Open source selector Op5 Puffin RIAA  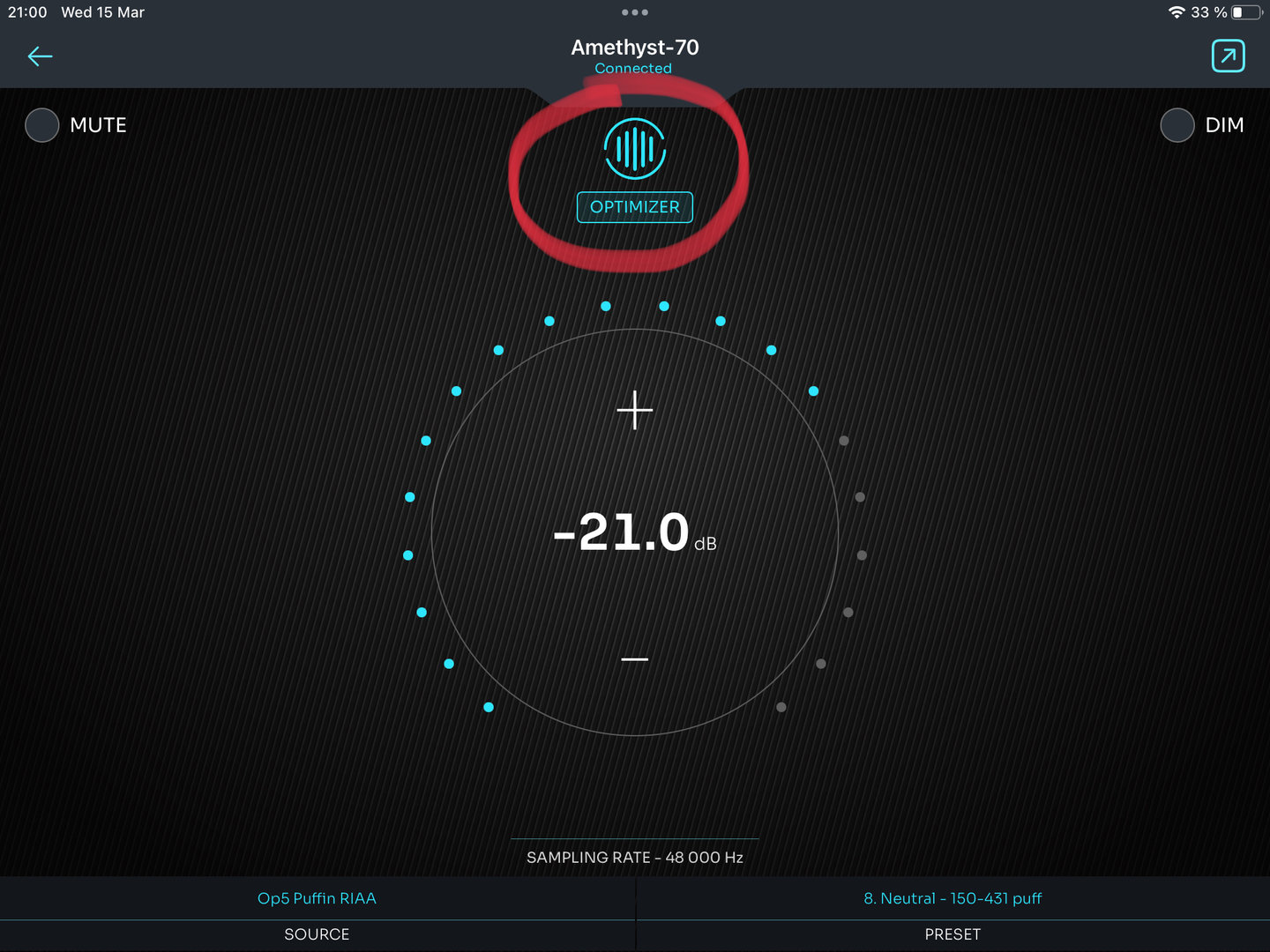317,898
